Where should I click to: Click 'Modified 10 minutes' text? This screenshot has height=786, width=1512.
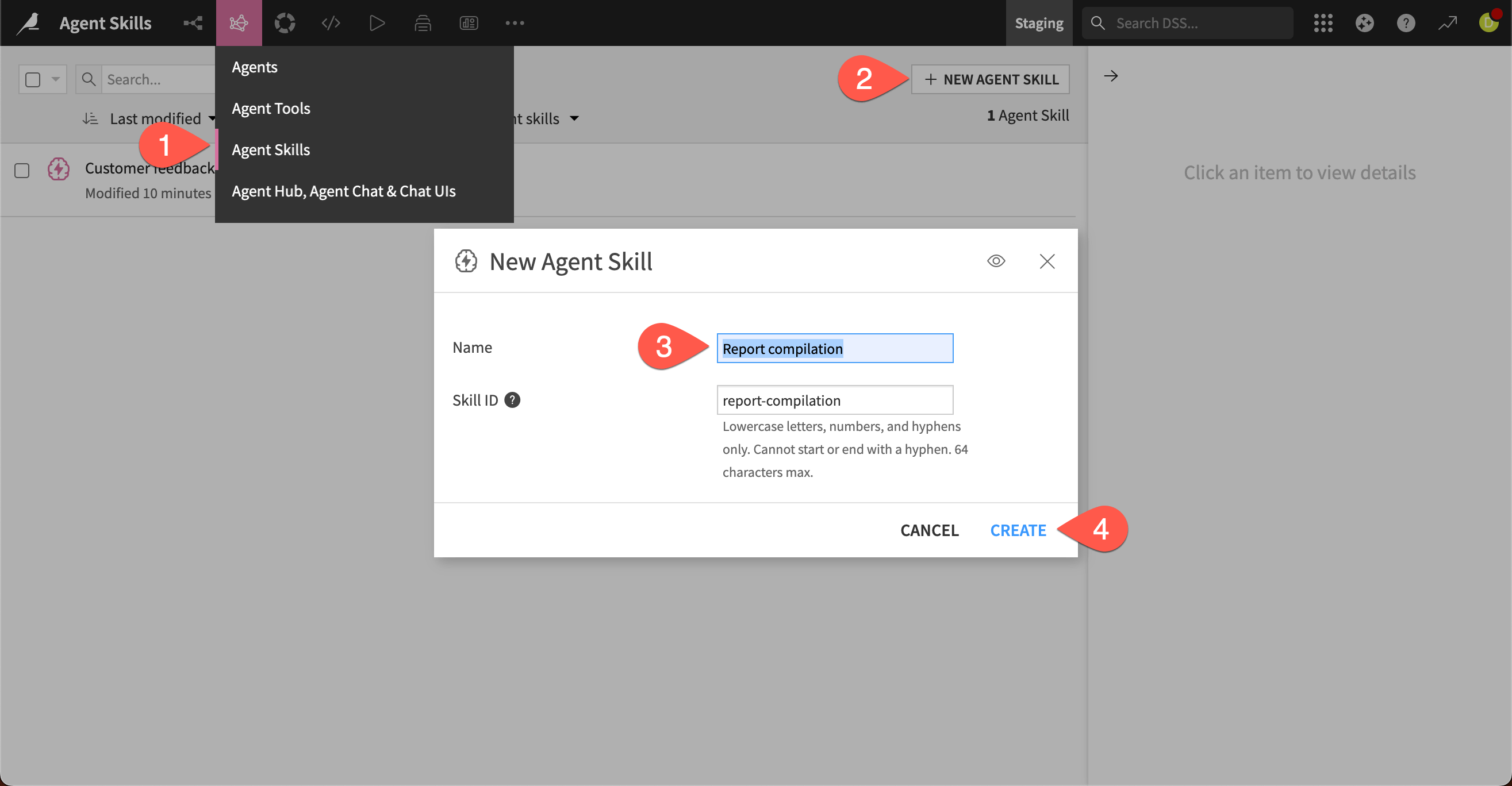(148, 193)
